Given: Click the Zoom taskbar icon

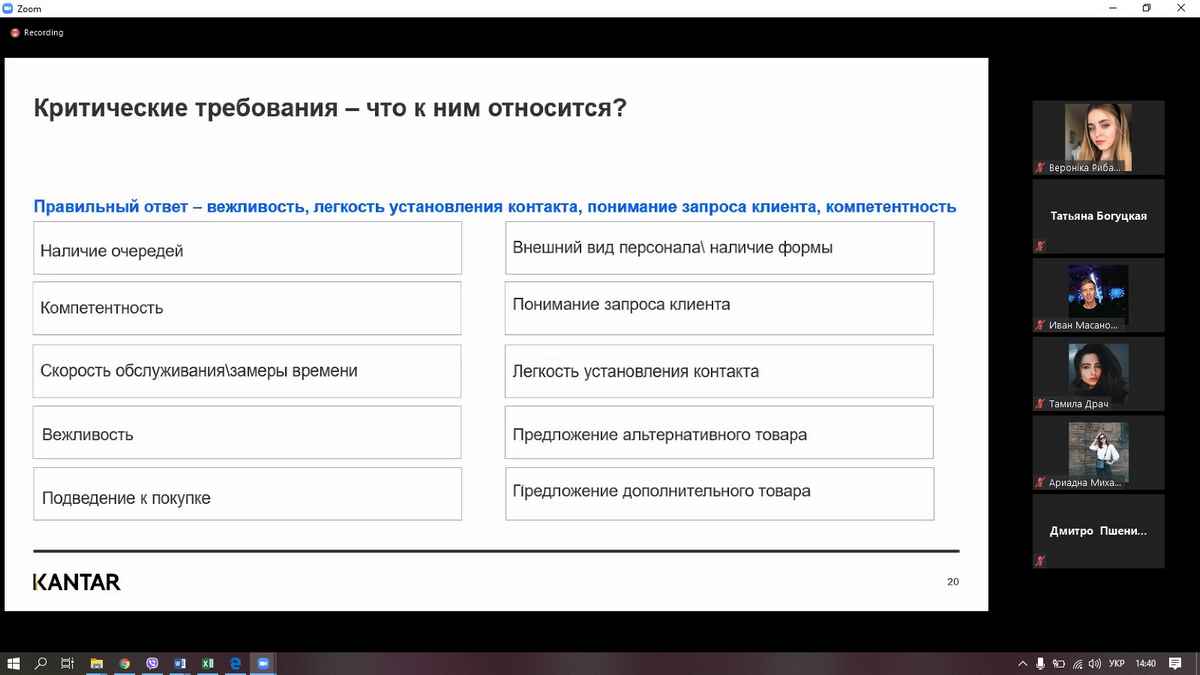Looking at the screenshot, I should pyautogui.click(x=264, y=663).
